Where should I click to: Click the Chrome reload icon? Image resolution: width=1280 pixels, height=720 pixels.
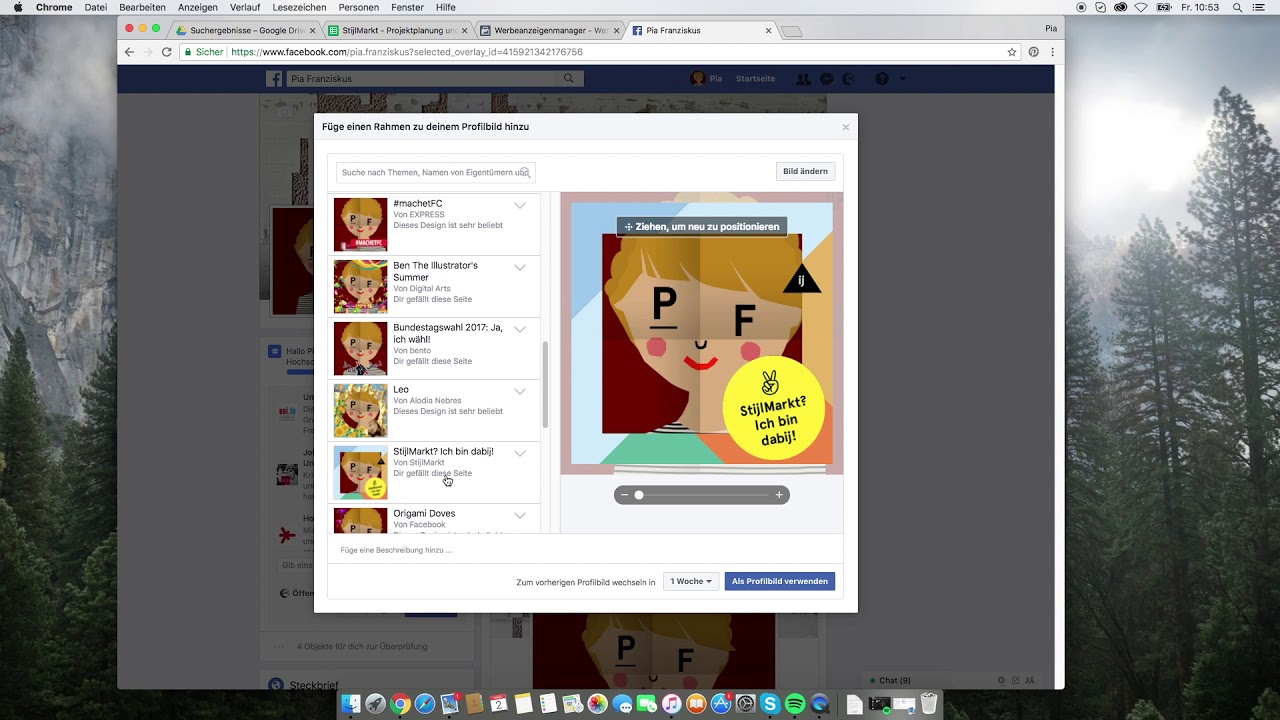(167, 52)
